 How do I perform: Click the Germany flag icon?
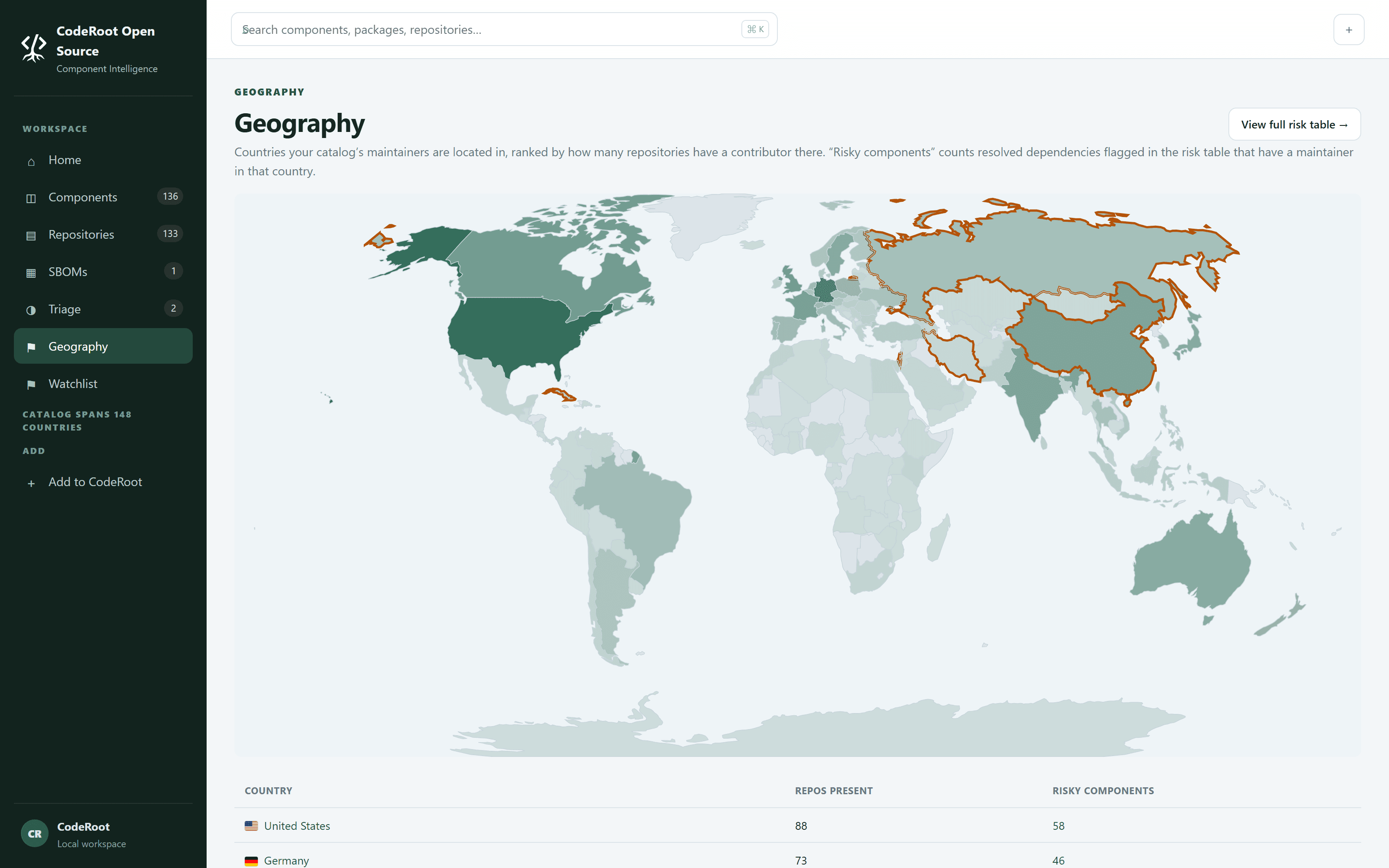point(251,861)
